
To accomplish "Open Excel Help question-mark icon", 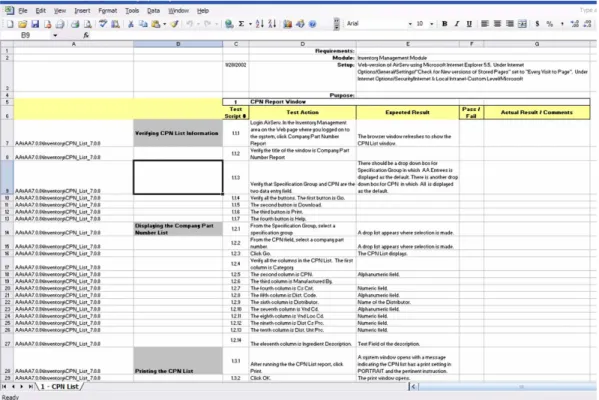I will 312,24.
